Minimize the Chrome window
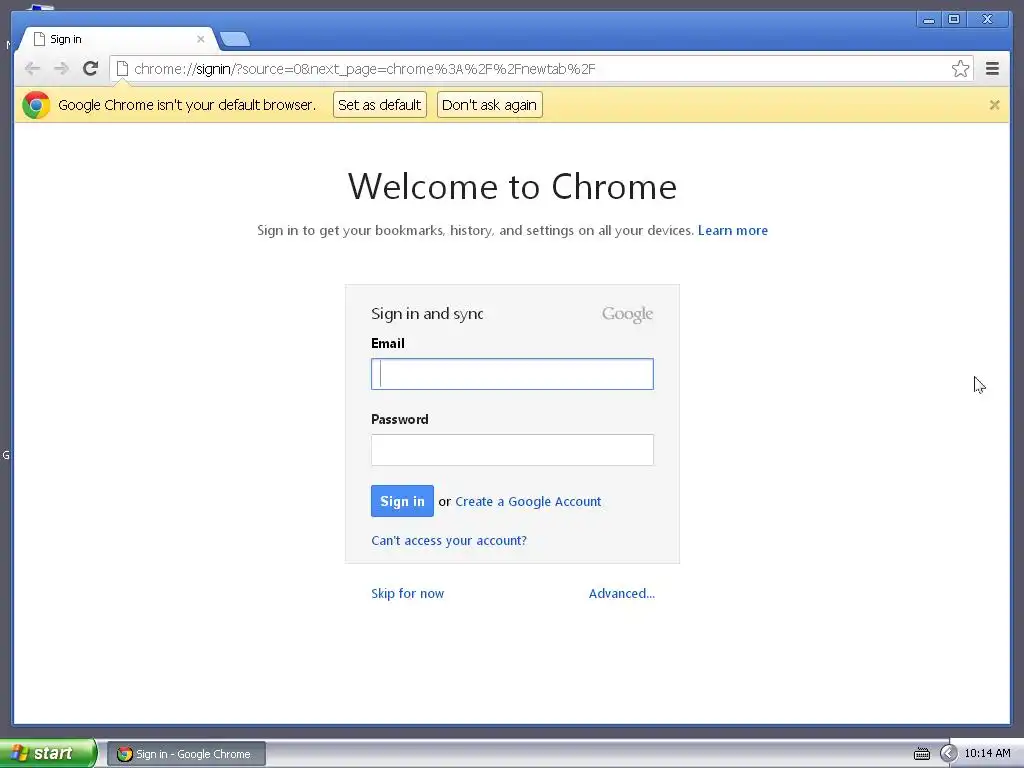This screenshot has height=768, width=1024. tap(928, 20)
